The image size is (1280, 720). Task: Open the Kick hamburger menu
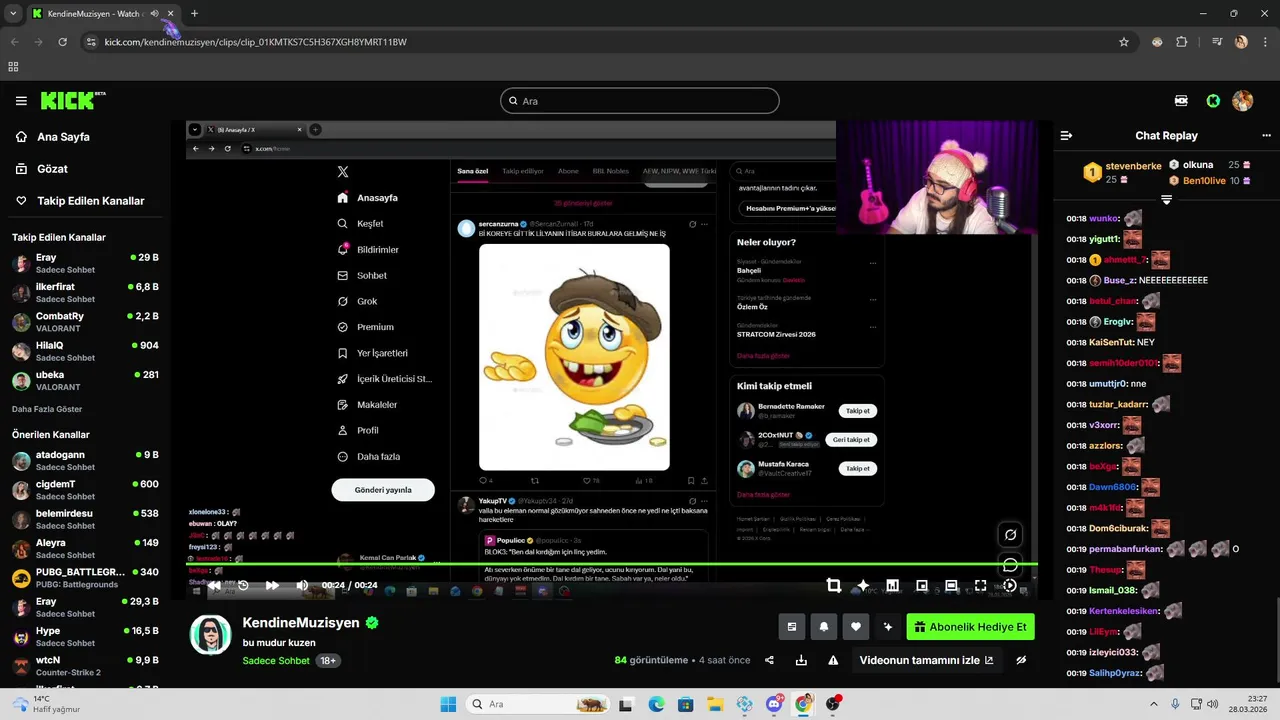coord(21,101)
